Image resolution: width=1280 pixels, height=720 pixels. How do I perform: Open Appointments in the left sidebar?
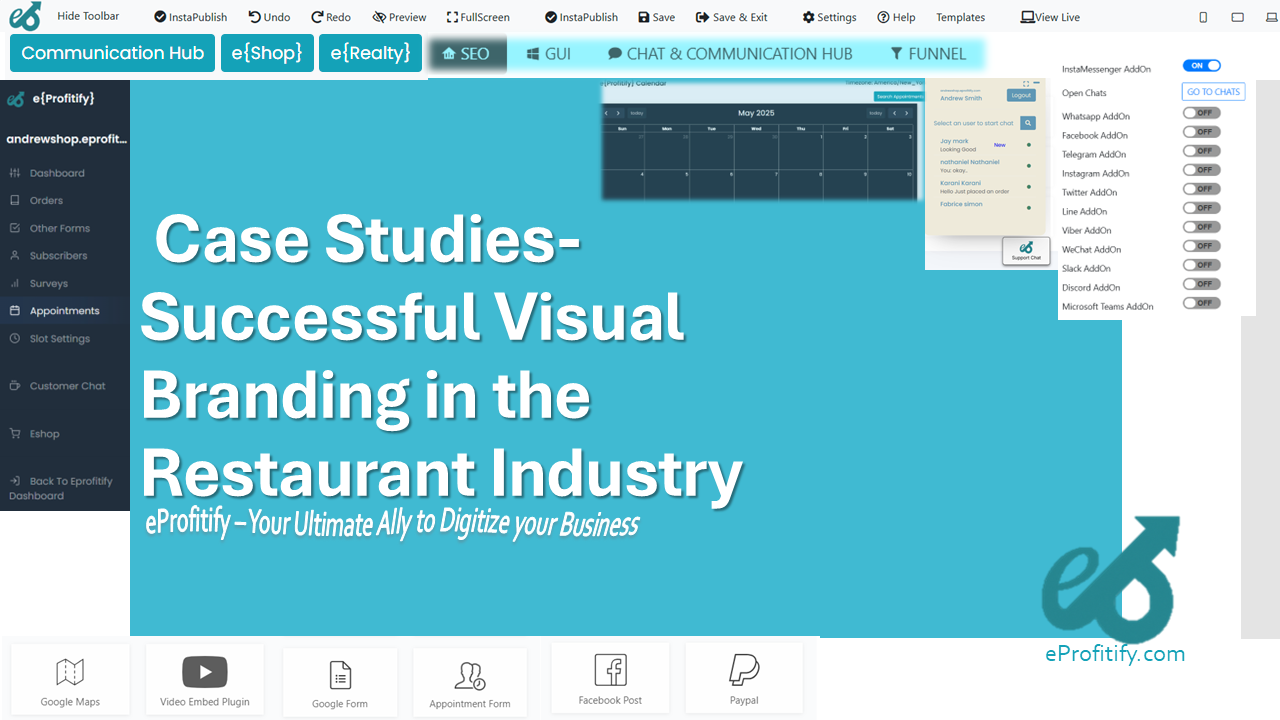[64, 310]
